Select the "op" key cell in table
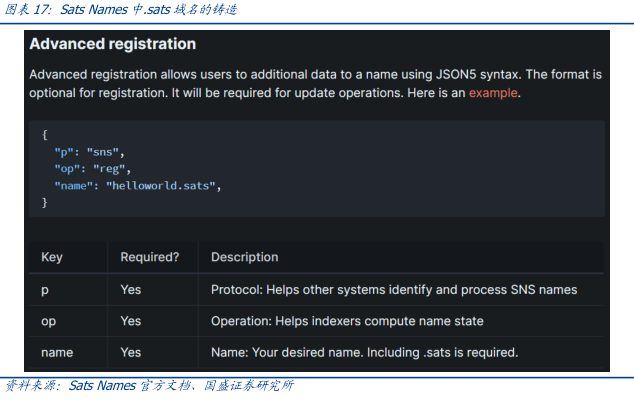634x400 pixels. pyautogui.click(x=48, y=321)
